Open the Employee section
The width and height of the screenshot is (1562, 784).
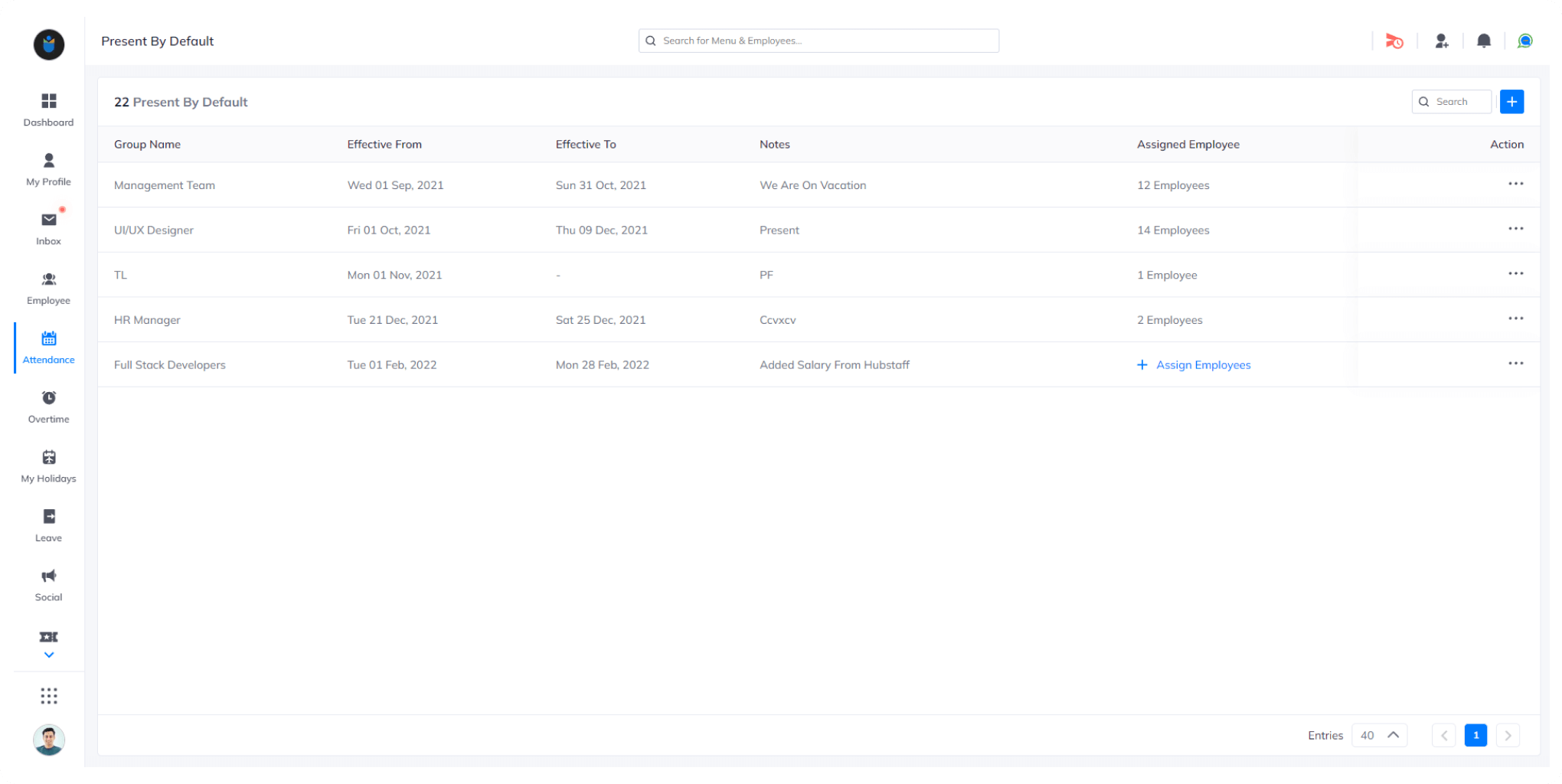point(48,289)
